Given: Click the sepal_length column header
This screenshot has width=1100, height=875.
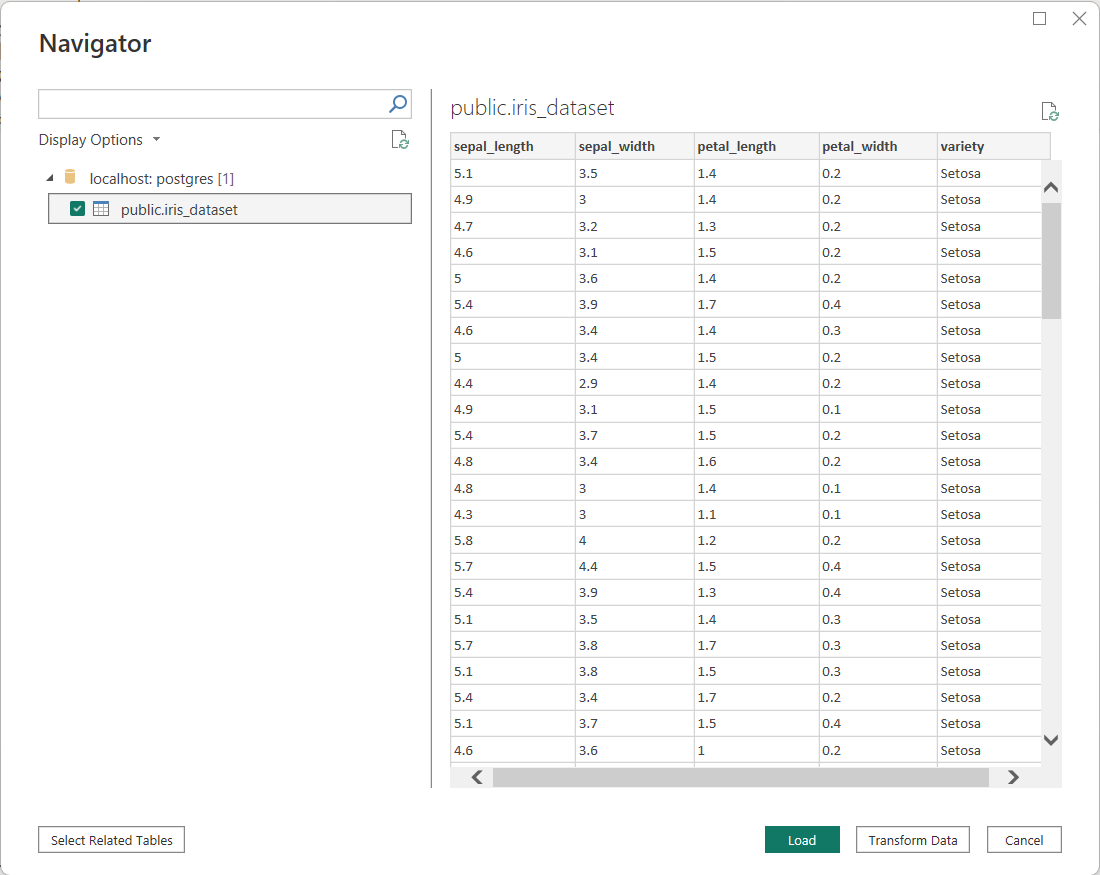Looking at the screenshot, I should tap(494, 146).
